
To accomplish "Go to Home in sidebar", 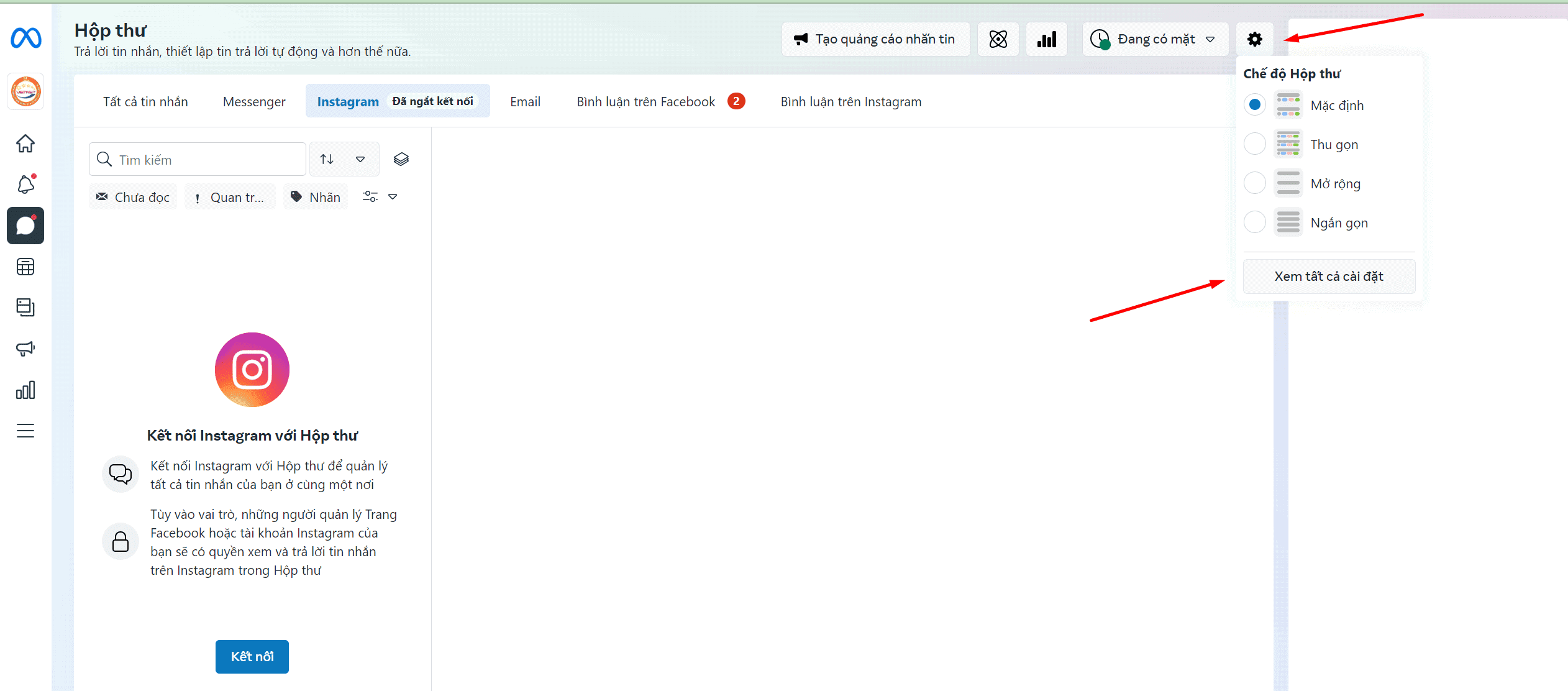I will pyautogui.click(x=25, y=144).
